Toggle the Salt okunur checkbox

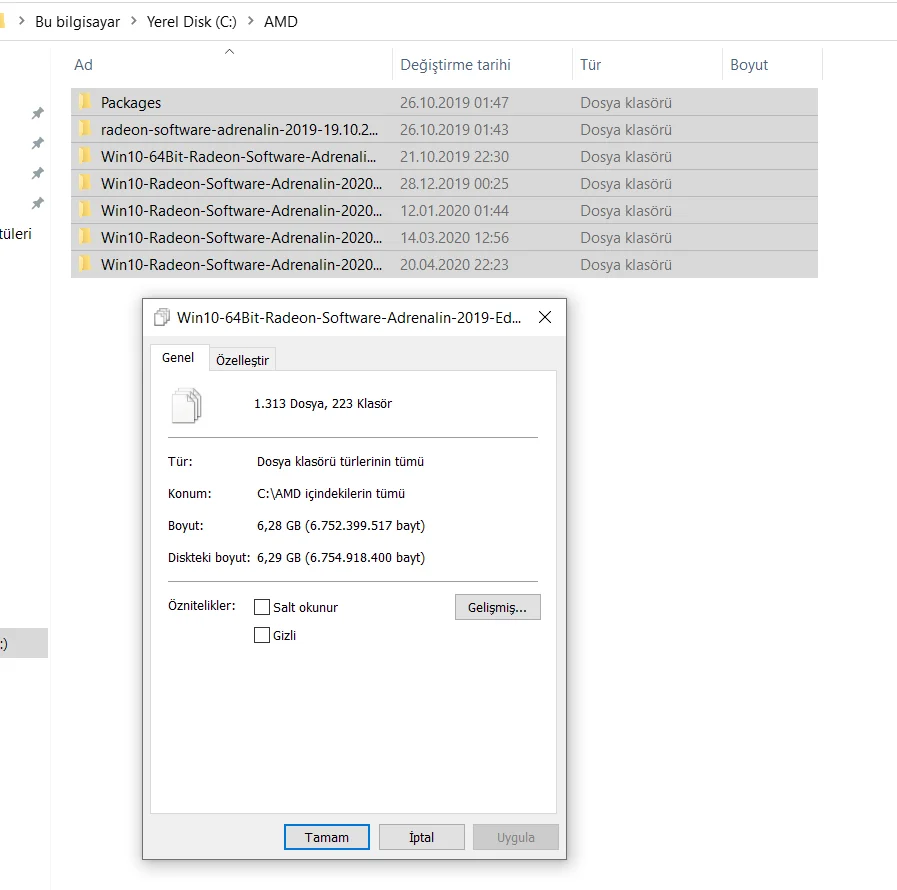261,607
